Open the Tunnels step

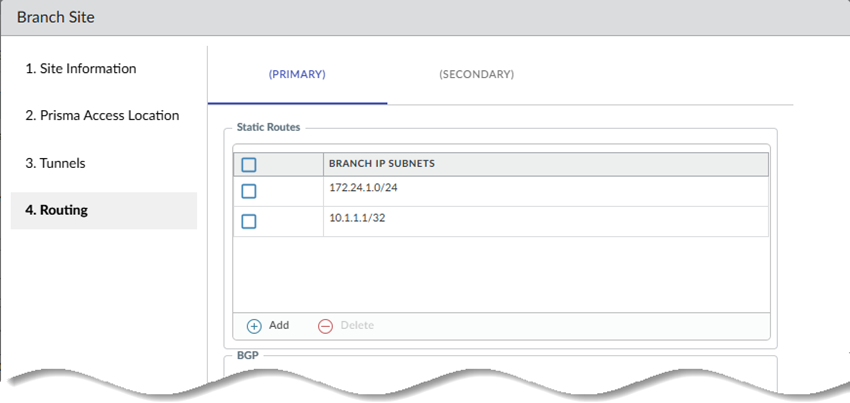pos(55,163)
